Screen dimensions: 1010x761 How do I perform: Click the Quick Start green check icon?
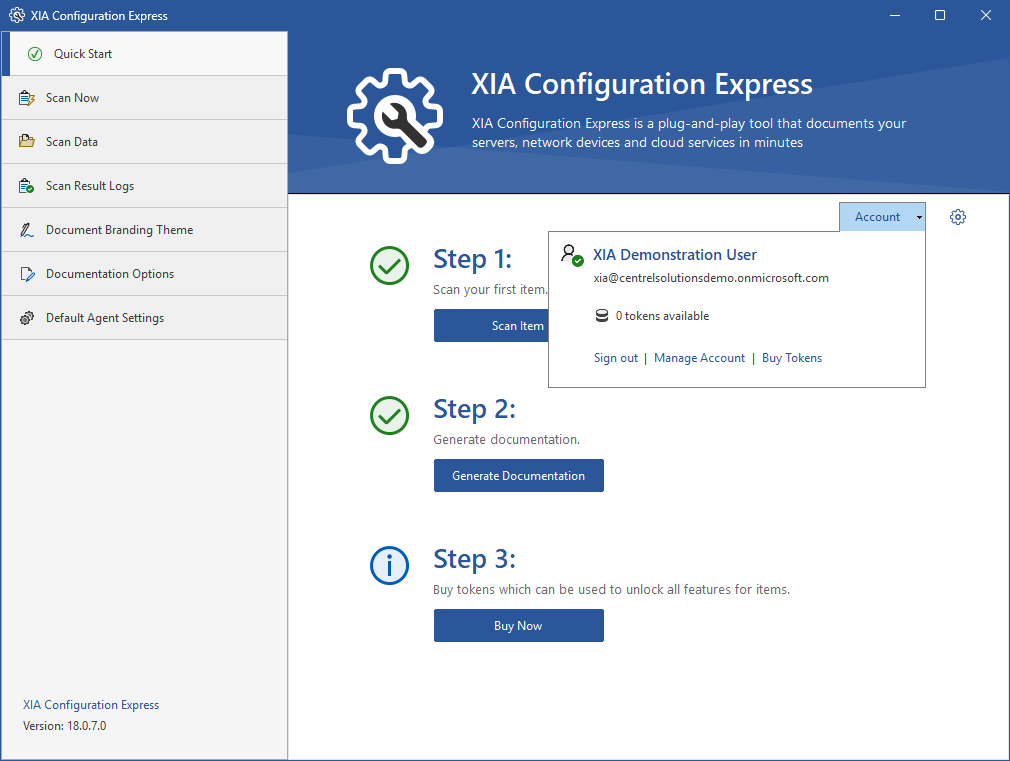pos(35,54)
